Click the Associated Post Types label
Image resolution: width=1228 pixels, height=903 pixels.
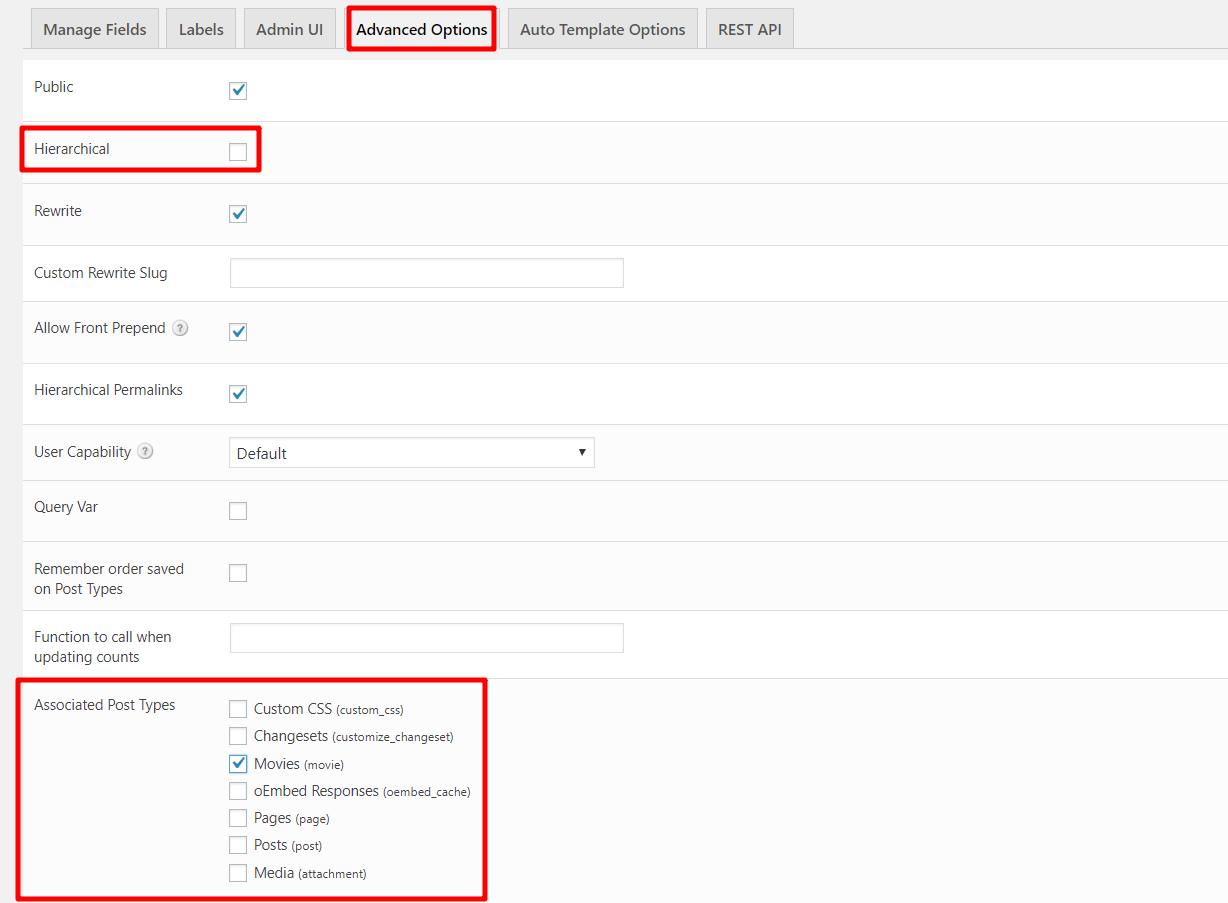tap(105, 705)
